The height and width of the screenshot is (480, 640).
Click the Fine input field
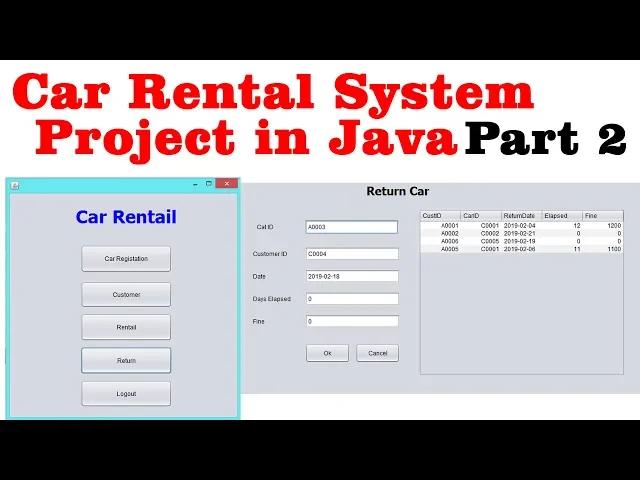tap(352, 321)
